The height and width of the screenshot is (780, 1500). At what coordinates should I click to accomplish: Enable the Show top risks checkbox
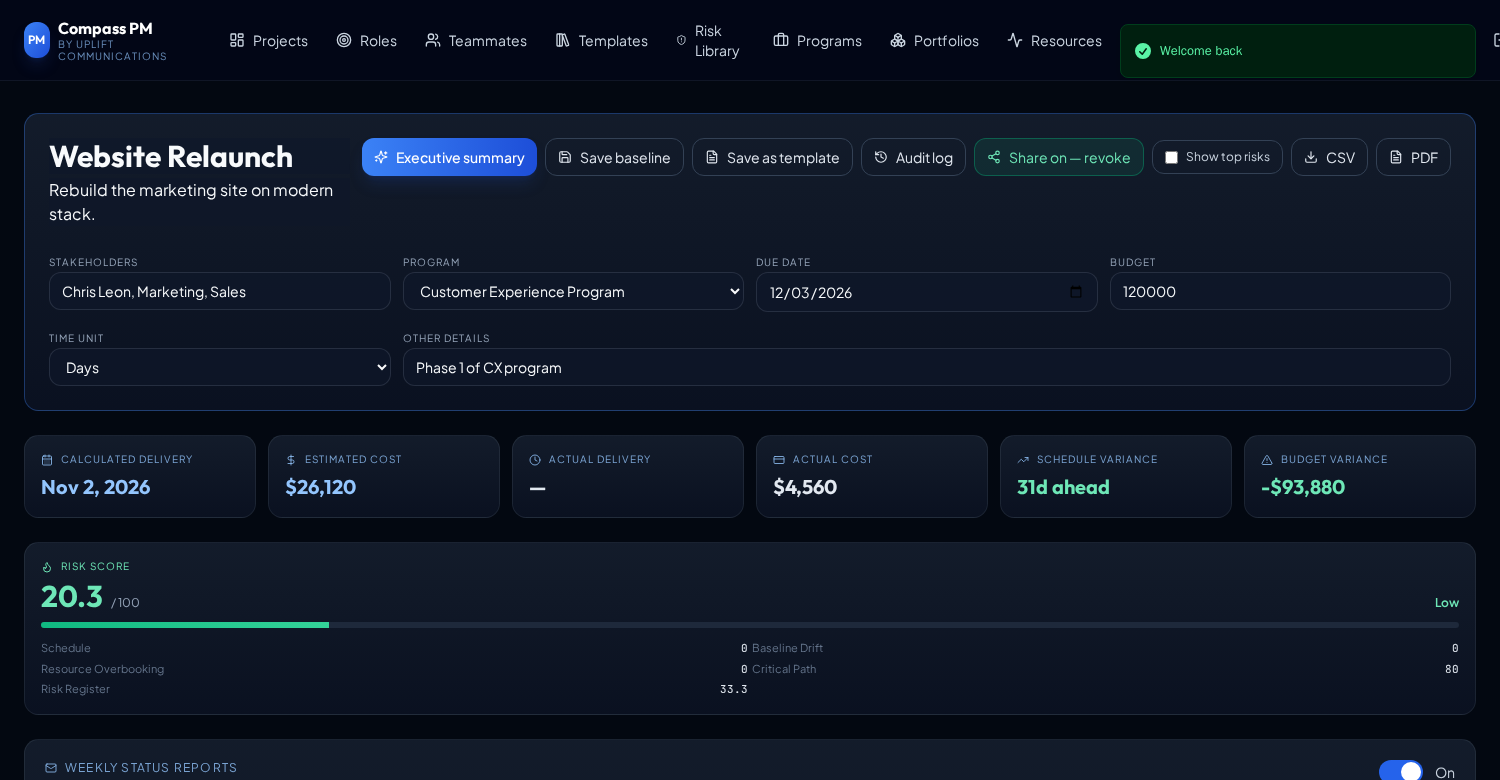pyautogui.click(x=1171, y=157)
